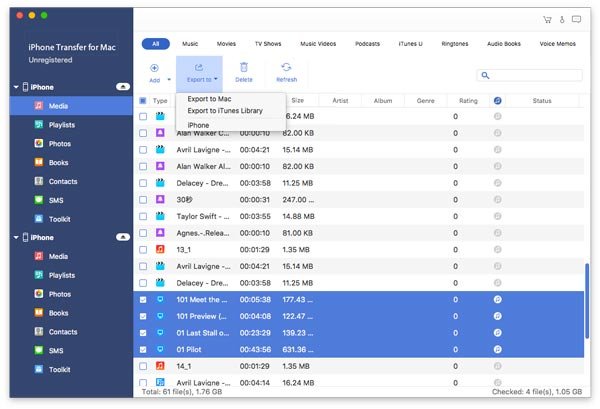Uncheck the 01 Pilot row checkbox
This screenshot has width=600, height=409.
[x=143, y=349]
